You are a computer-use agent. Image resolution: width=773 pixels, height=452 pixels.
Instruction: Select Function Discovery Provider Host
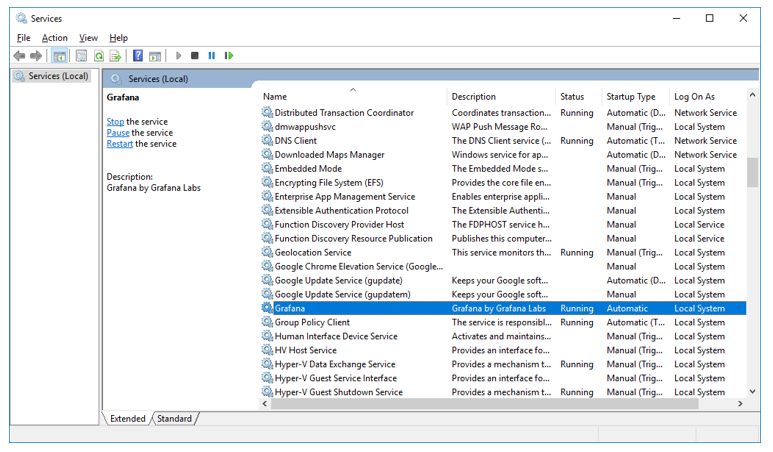[503, 224]
